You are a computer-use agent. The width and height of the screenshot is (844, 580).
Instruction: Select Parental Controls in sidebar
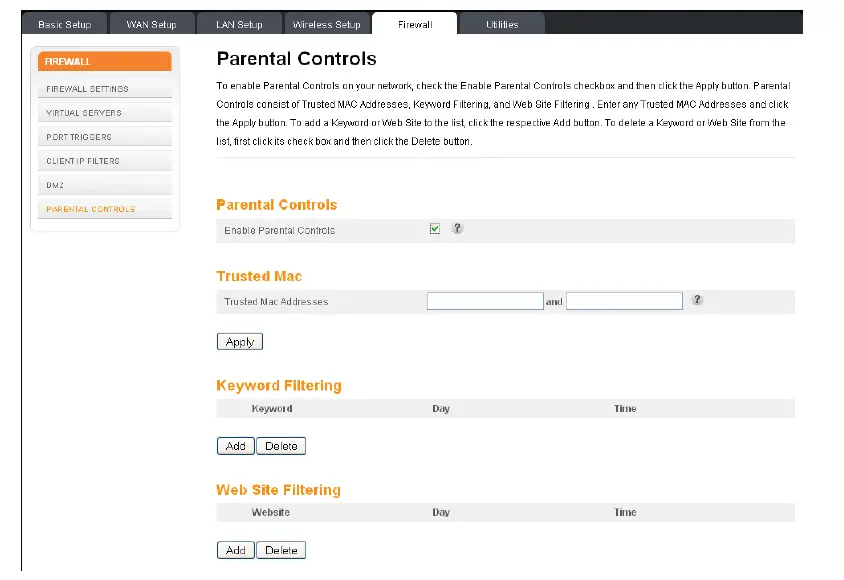[105, 209]
